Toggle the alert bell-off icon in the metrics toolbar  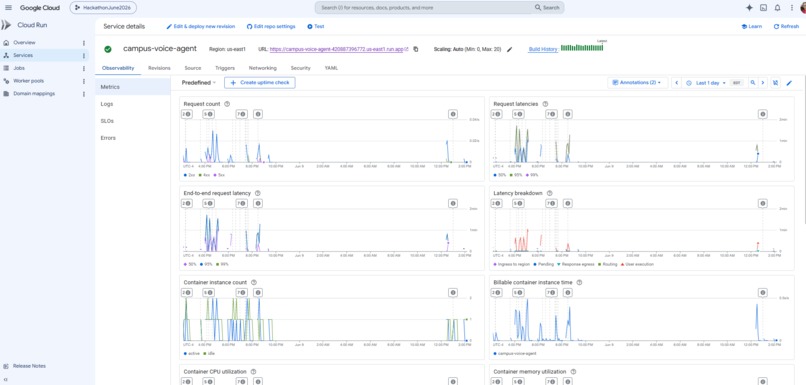click(776, 83)
